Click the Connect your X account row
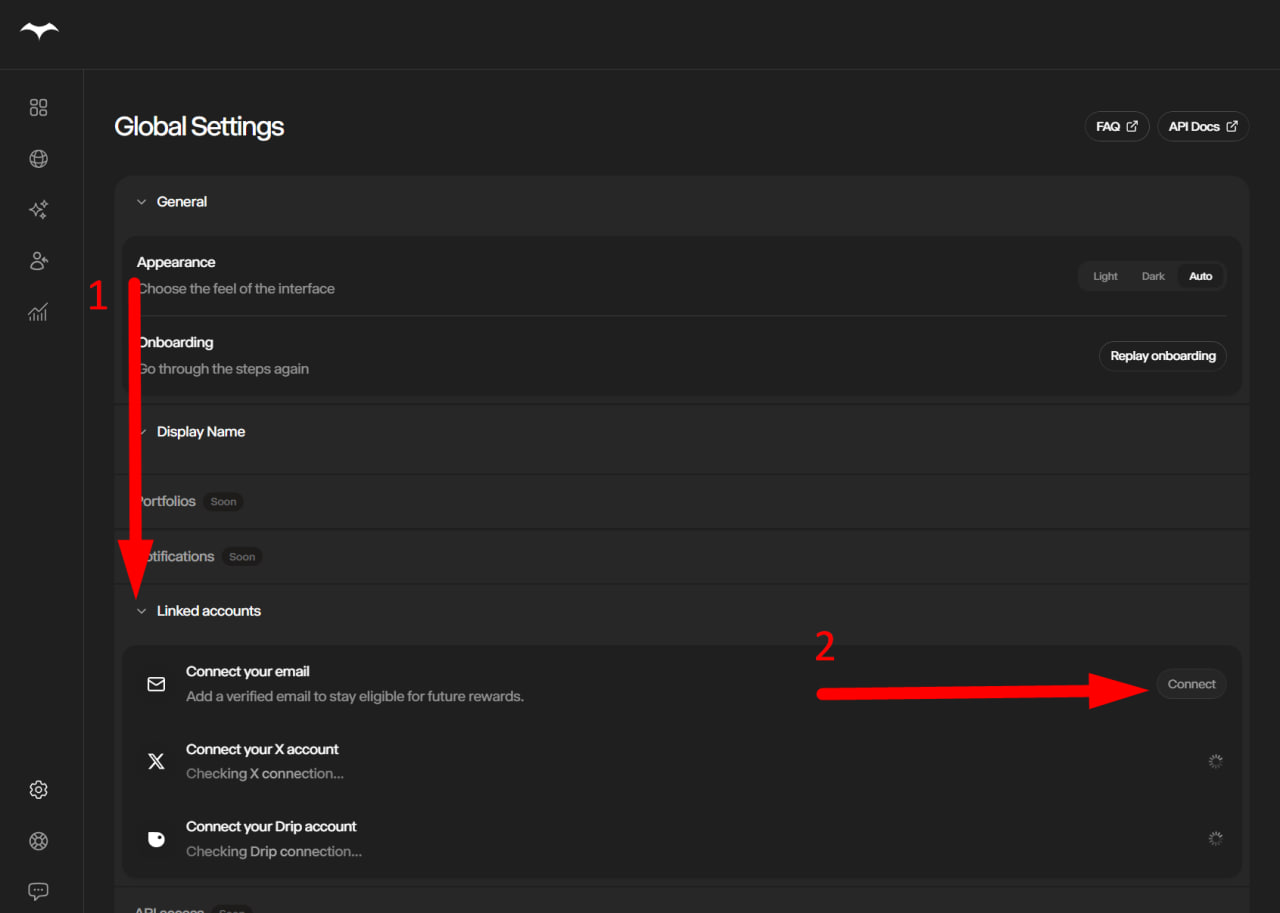Viewport: 1280px width, 913px height. pyautogui.click(x=682, y=761)
